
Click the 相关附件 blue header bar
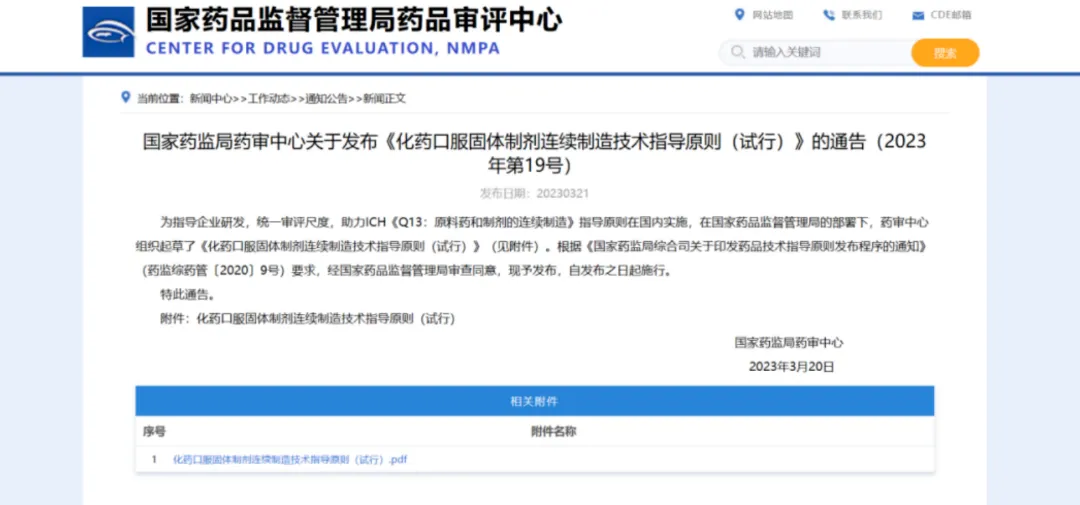534,401
